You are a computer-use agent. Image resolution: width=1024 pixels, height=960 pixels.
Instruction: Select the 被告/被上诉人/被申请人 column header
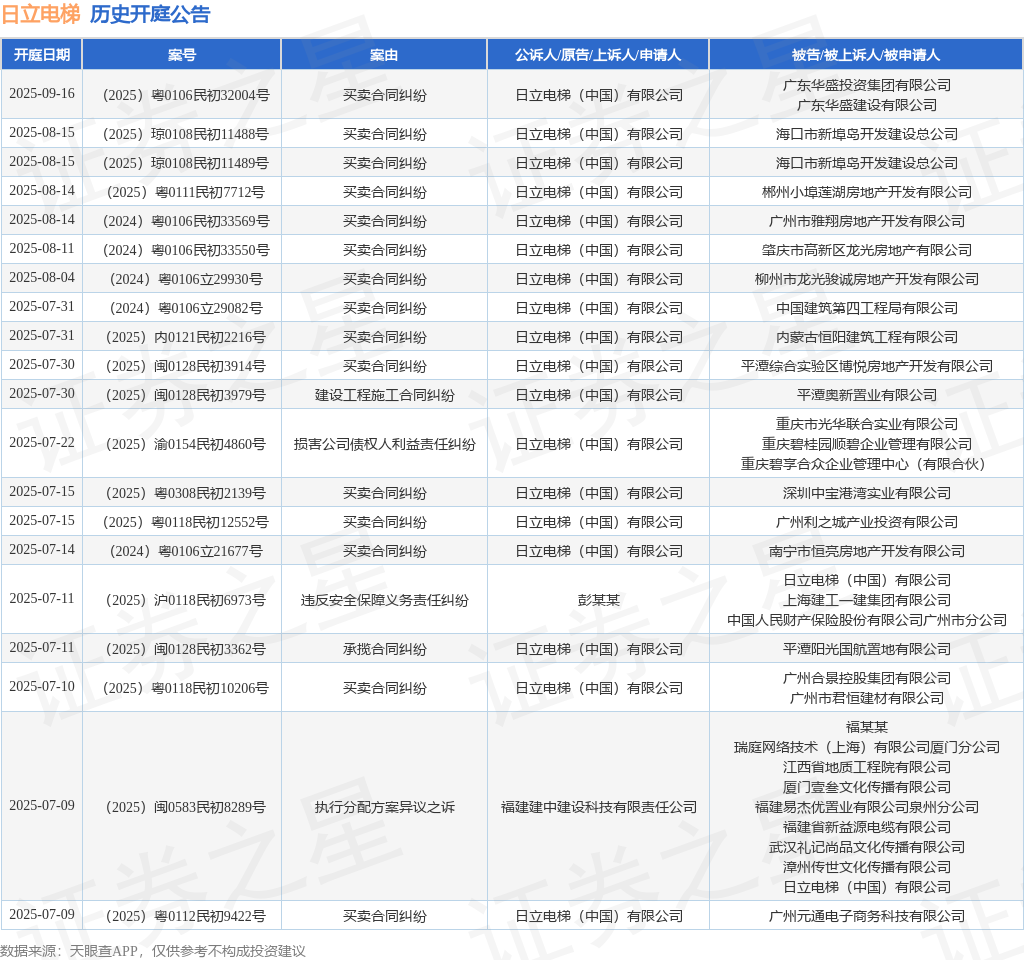pyautogui.click(x=866, y=55)
